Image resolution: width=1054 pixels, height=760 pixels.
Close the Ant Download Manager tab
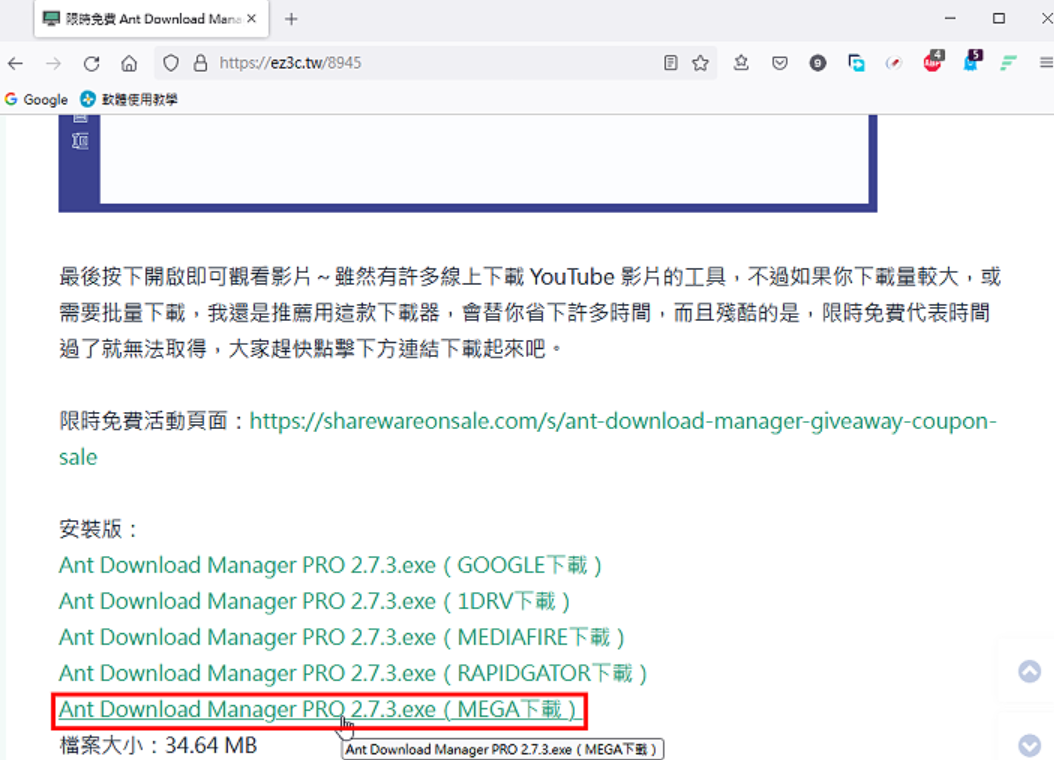(x=251, y=19)
